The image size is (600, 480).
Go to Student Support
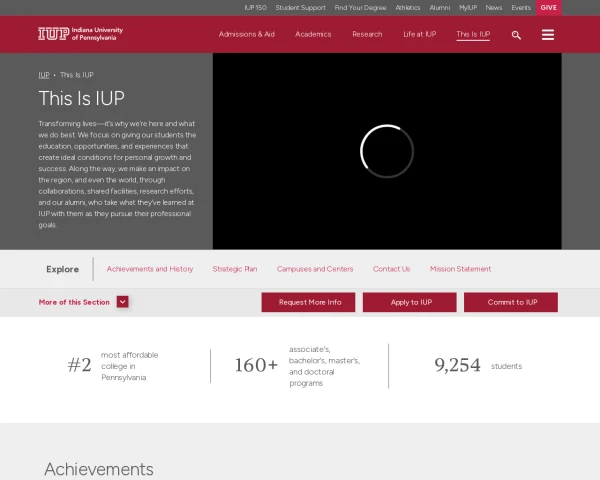[300, 8]
